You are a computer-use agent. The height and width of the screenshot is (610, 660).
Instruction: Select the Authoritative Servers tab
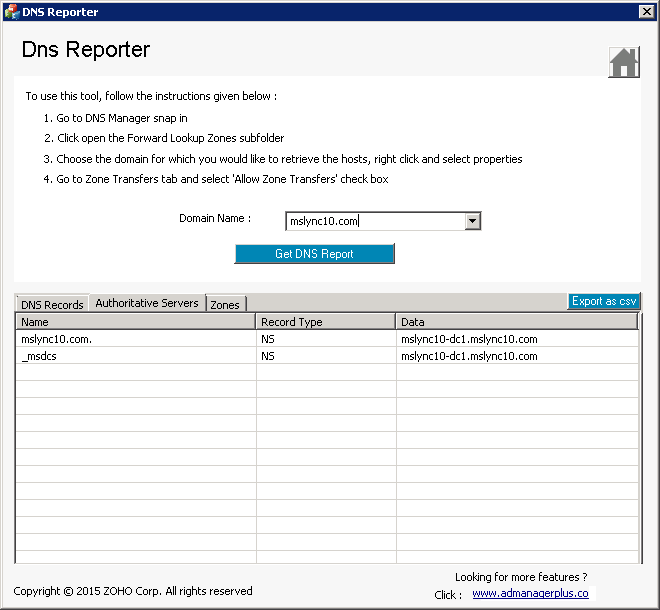click(x=147, y=303)
